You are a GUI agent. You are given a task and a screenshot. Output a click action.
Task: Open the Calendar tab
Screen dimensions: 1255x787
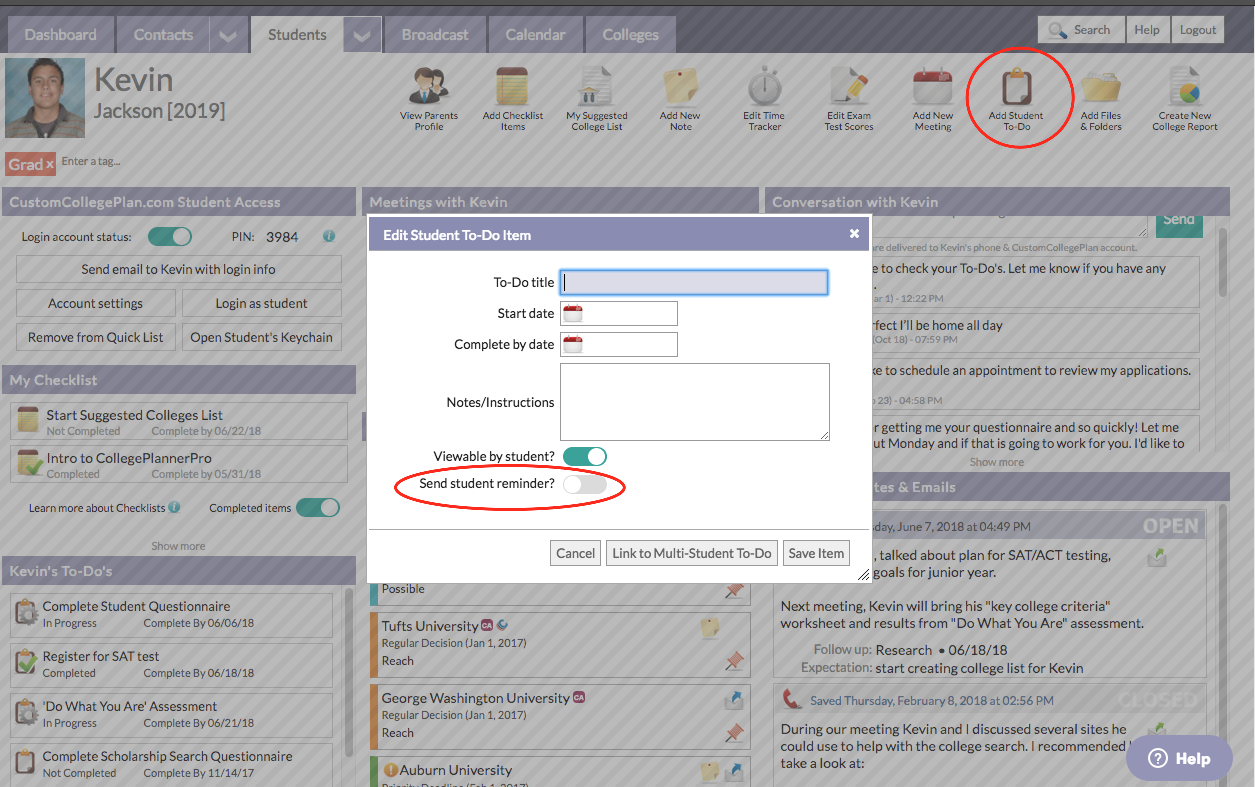536,35
